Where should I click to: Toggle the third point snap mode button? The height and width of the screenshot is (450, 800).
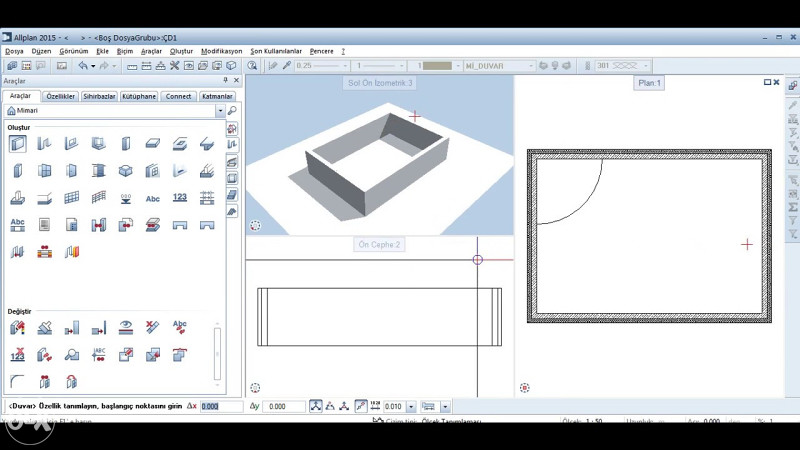tap(344, 406)
